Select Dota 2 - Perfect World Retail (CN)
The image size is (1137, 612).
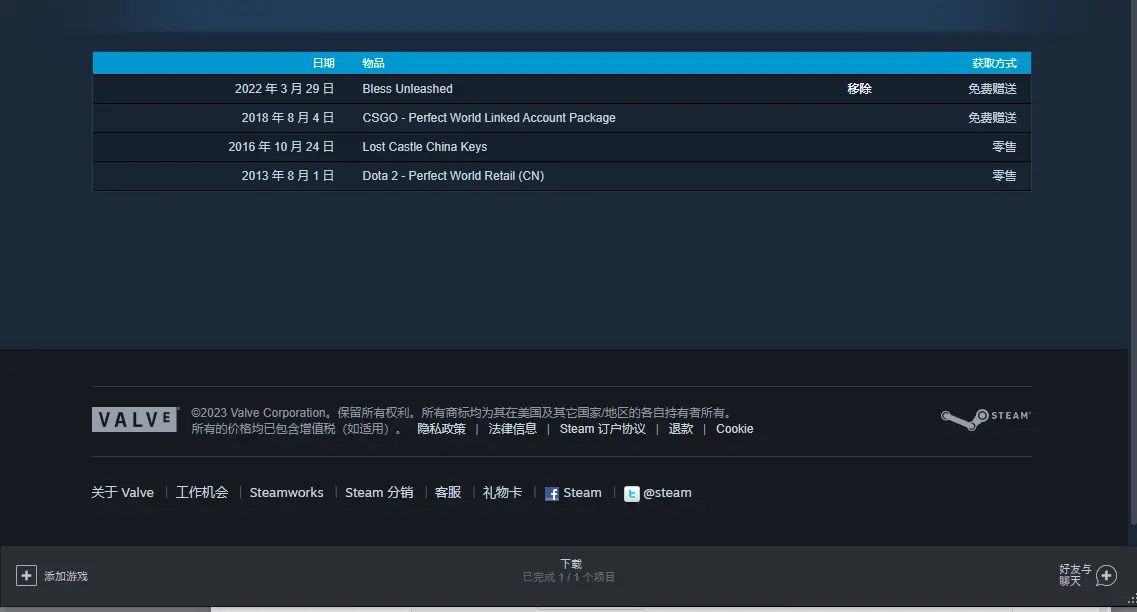click(453, 175)
